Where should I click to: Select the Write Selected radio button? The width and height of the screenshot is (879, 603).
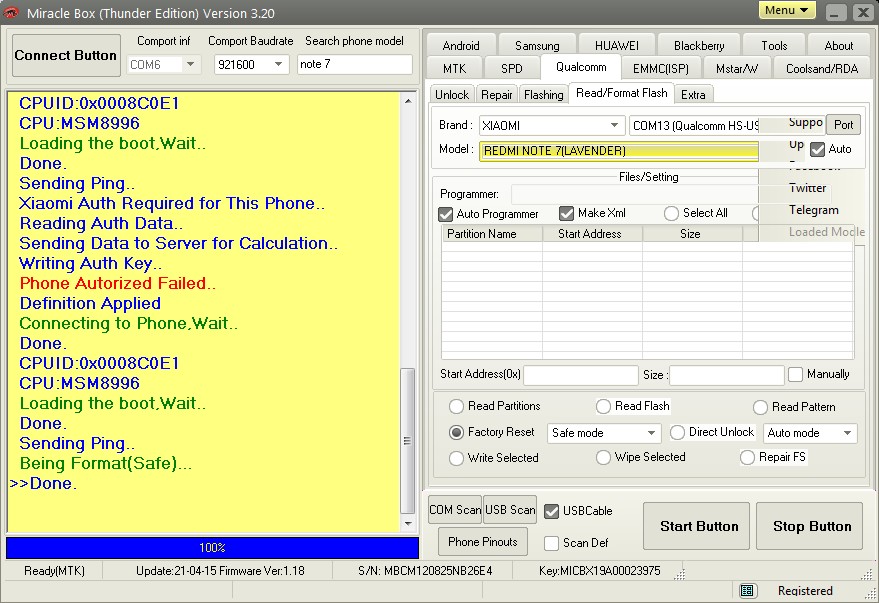[456, 458]
